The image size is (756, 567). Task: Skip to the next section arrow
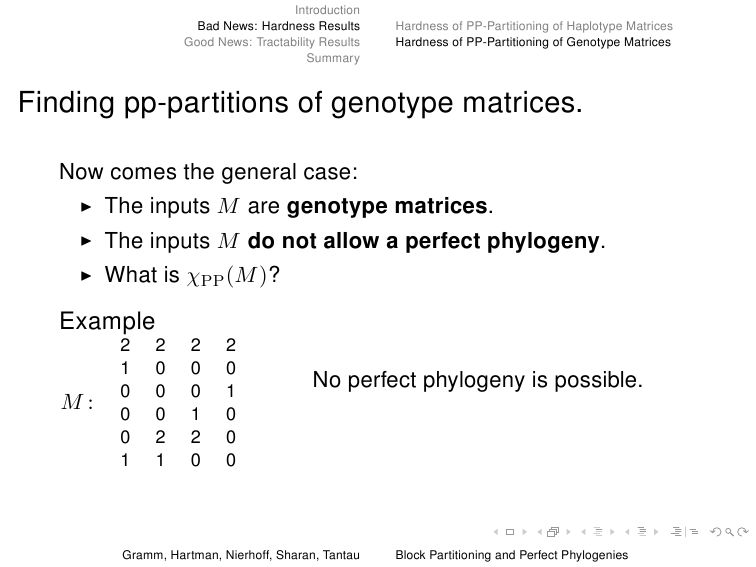656,532
